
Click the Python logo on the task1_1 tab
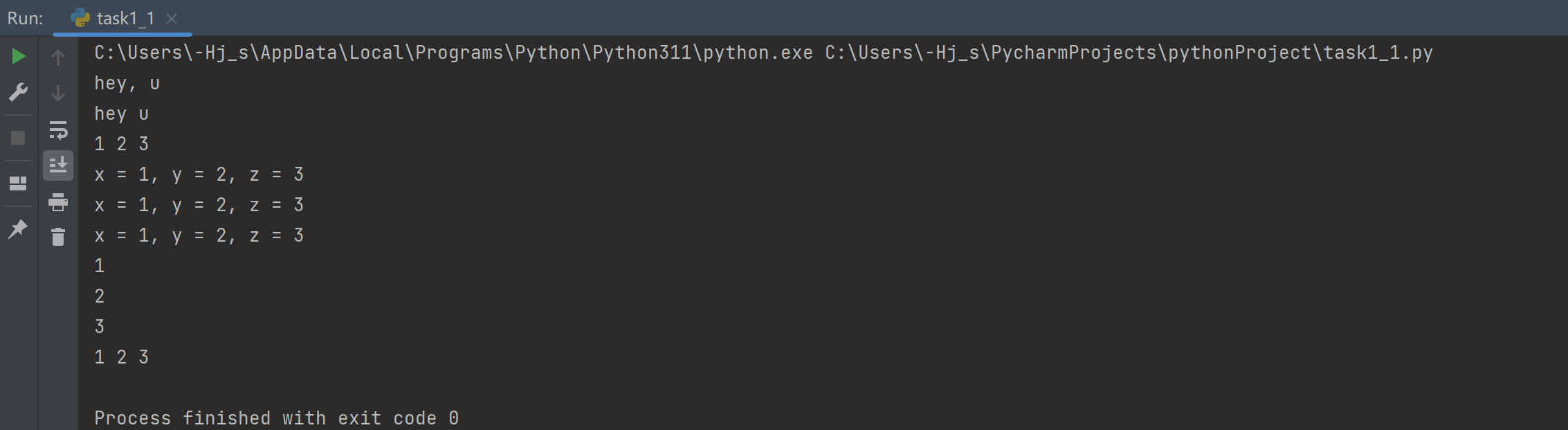tap(80, 18)
